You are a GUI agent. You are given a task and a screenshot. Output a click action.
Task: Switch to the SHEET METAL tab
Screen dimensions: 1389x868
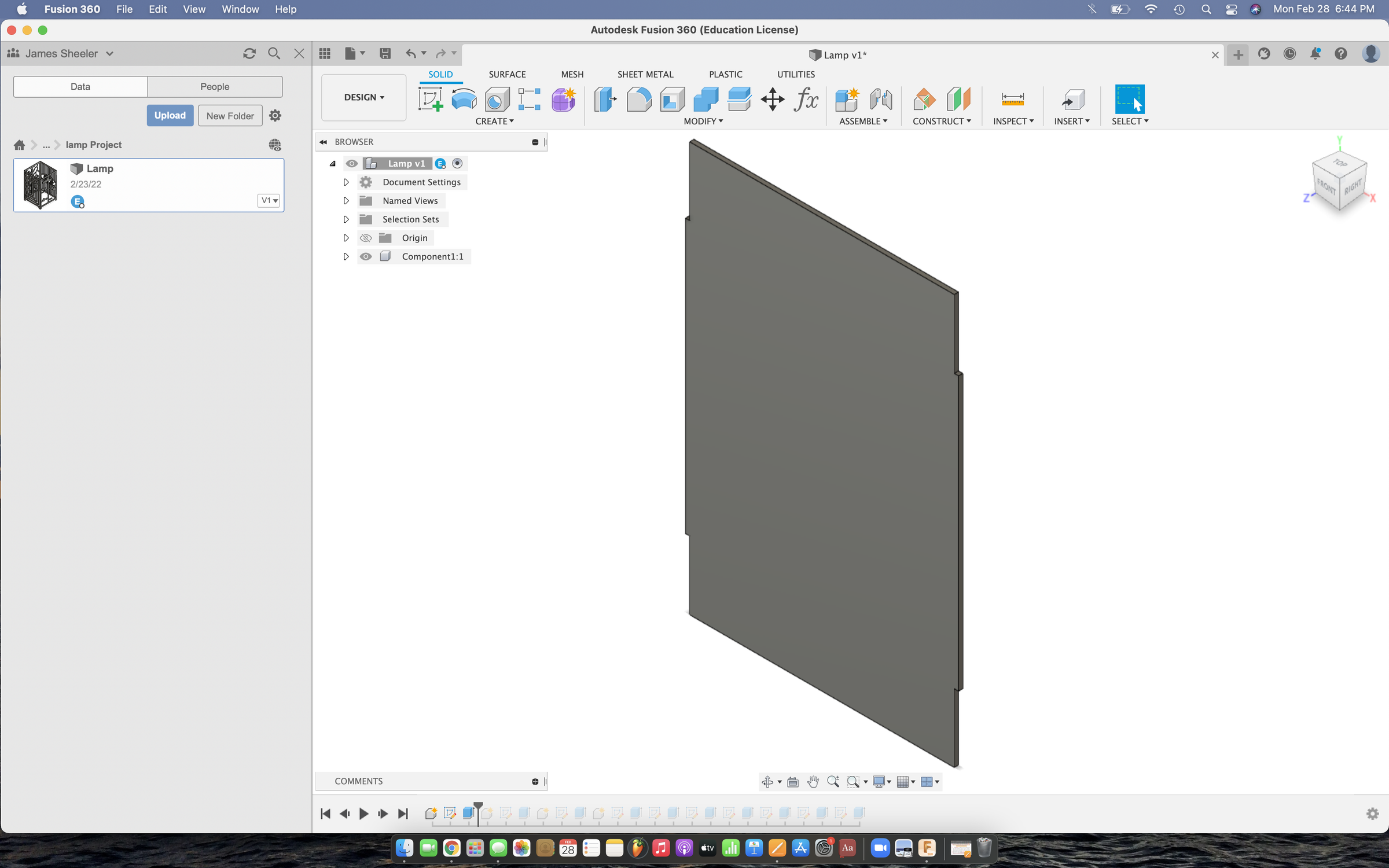(645, 74)
